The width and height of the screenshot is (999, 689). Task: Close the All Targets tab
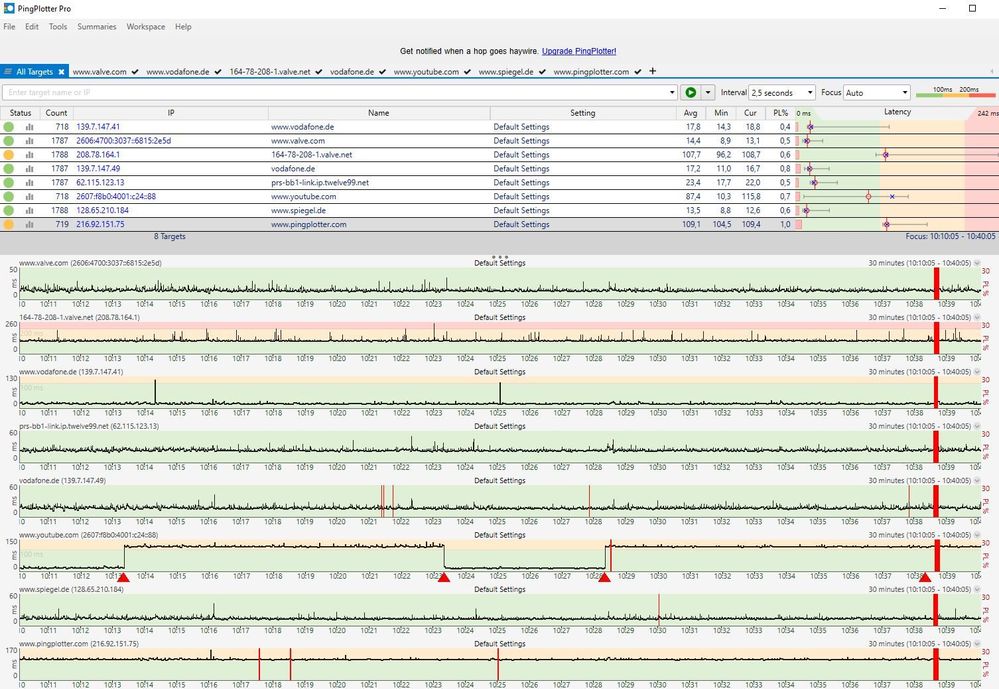[x=61, y=72]
